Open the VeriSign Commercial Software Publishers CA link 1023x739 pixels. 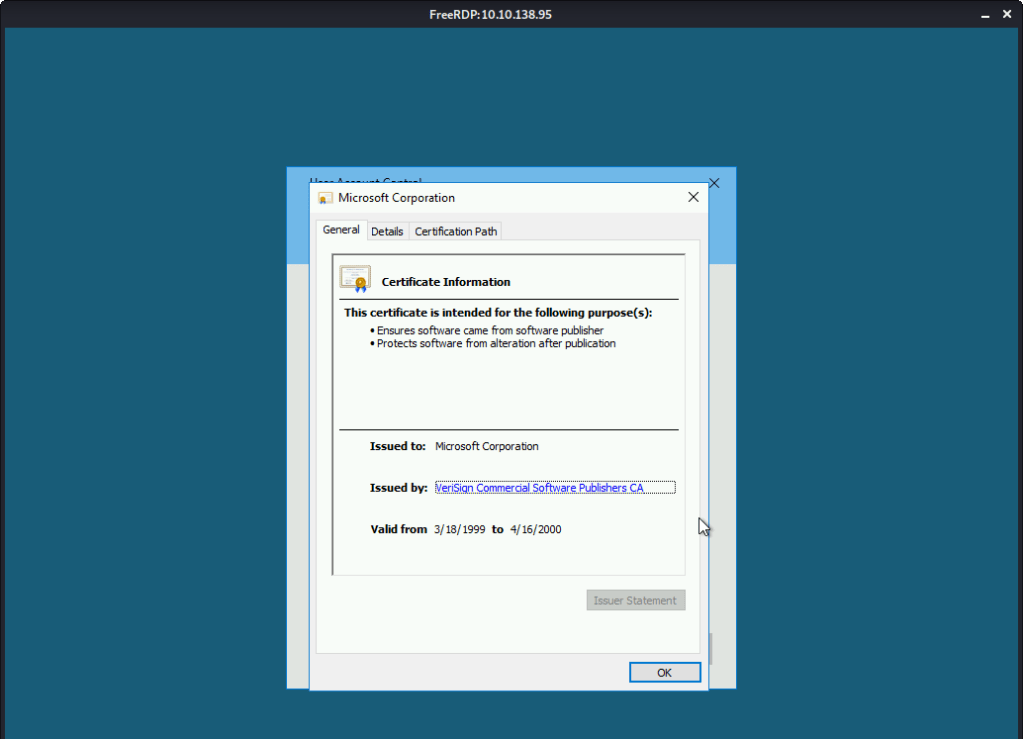[x=539, y=488]
